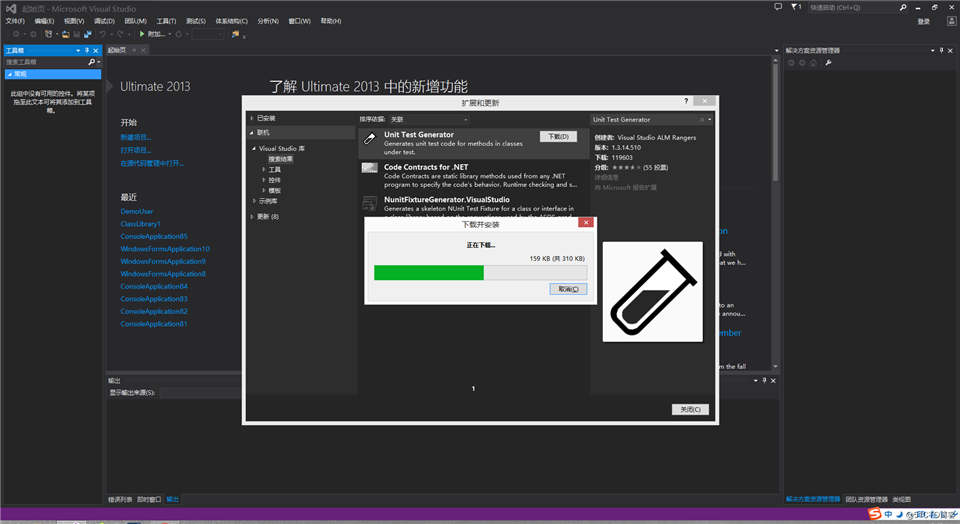Viewport: 960px width, 524px height.
Task: Open the 调试(D) menu
Action: coord(104,21)
